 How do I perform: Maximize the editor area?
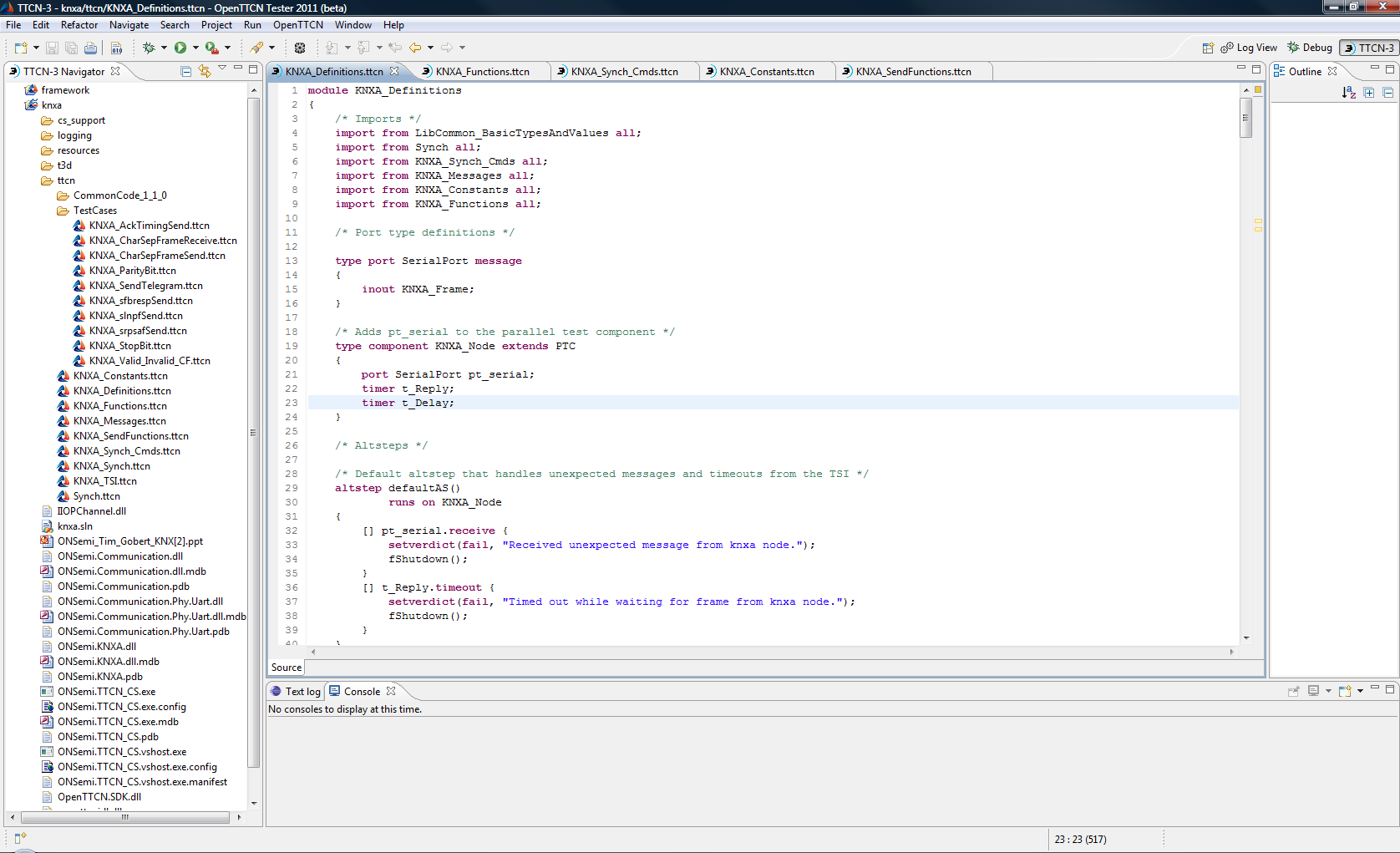coord(1255,69)
